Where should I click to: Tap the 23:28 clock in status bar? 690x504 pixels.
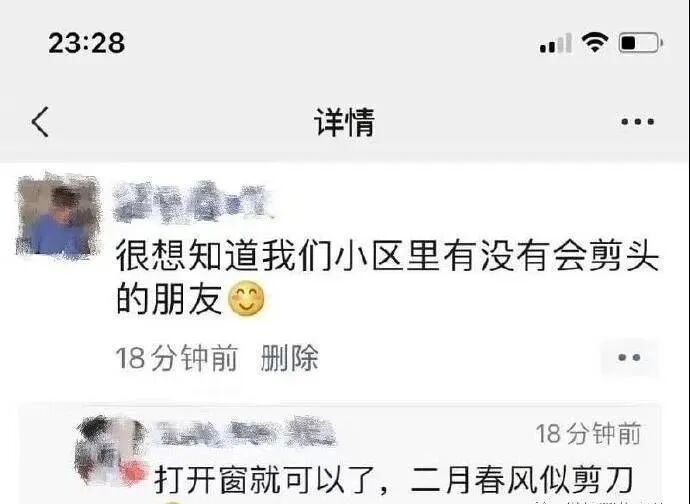(87, 43)
